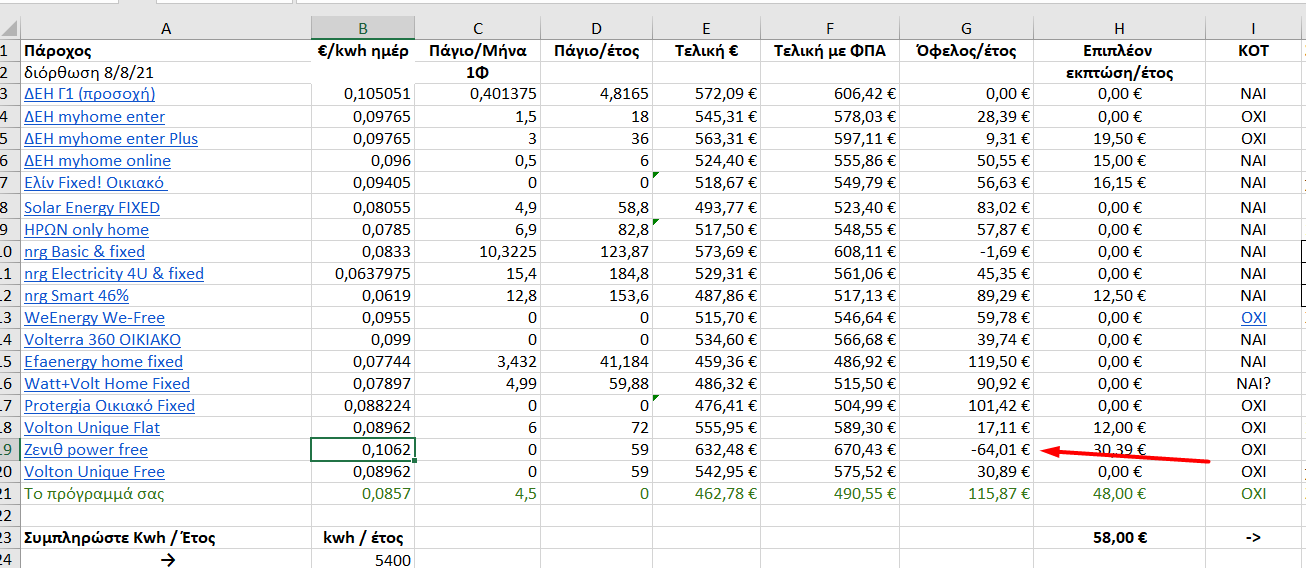
Task: Open the Volton Unique Free link
Action: click(x=94, y=472)
